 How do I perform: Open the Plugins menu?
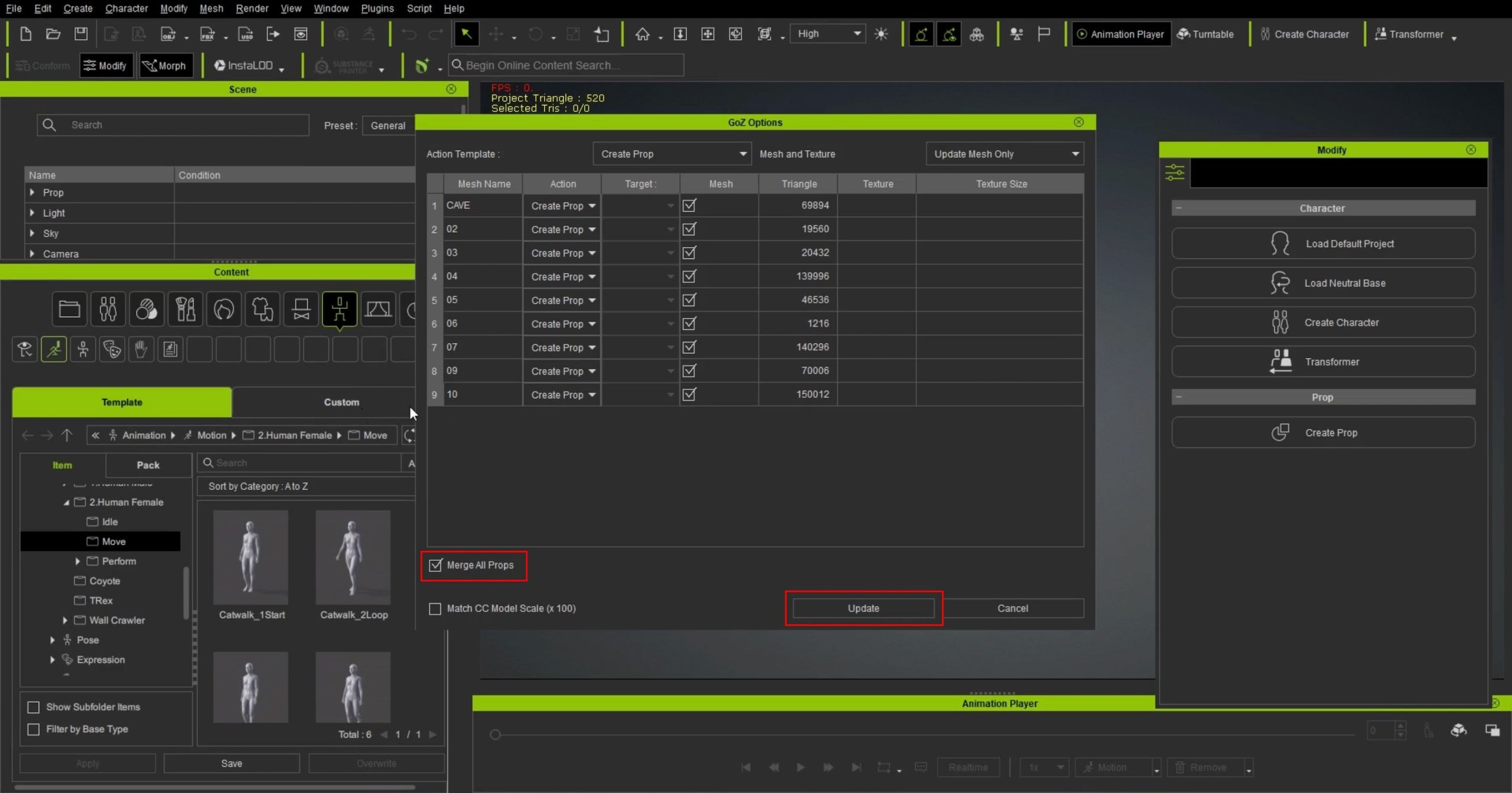click(377, 8)
